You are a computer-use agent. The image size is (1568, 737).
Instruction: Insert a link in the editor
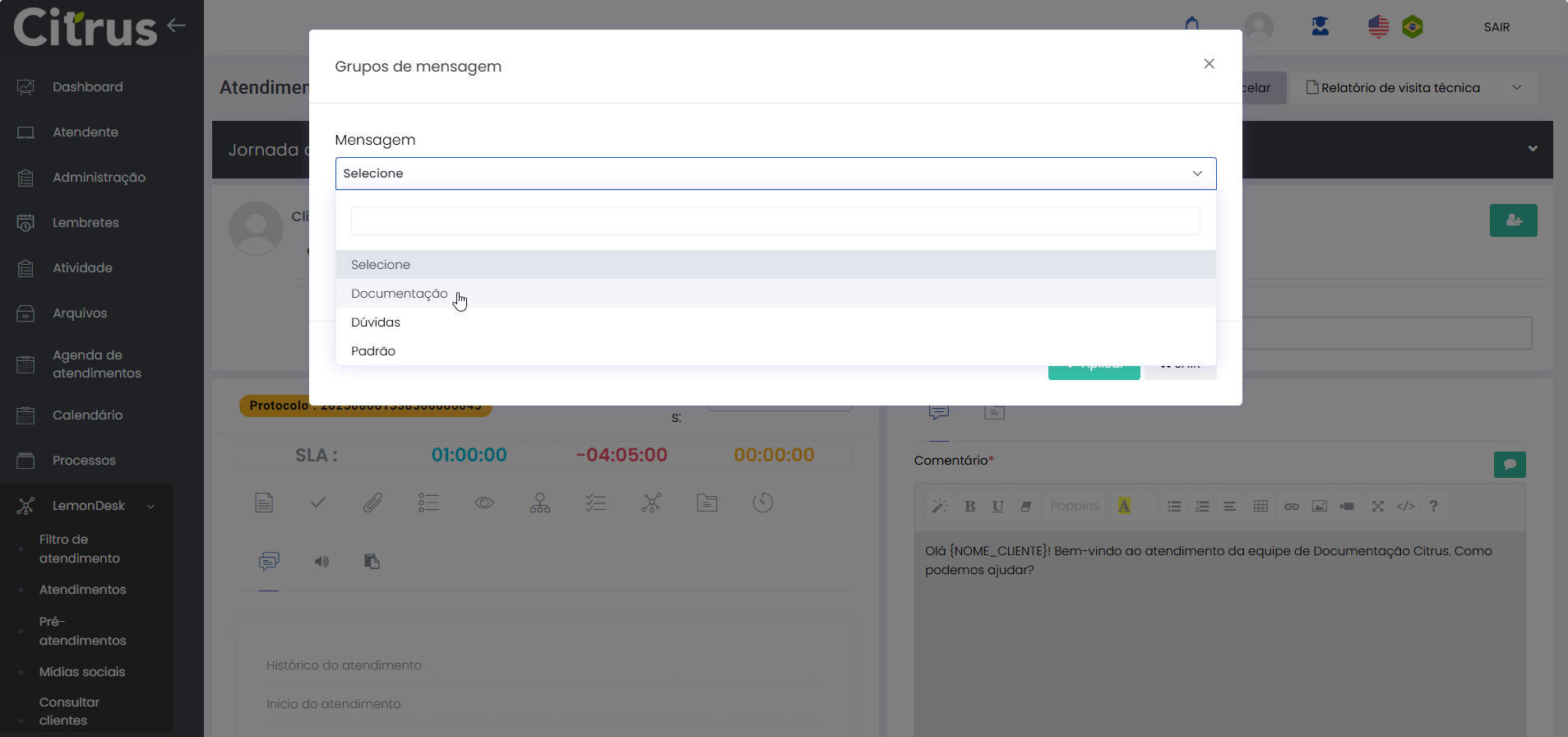point(1292,507)
